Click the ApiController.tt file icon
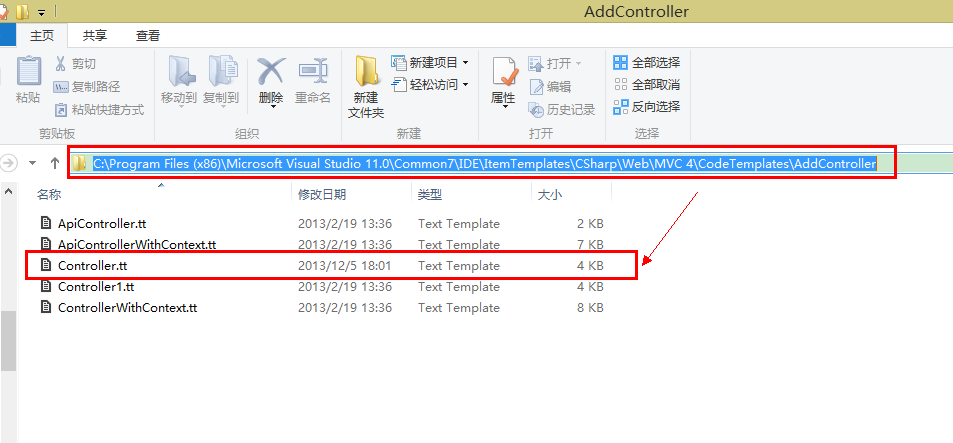Image resolution: width=953 pixels, height=443 pixels. [46, 223]
